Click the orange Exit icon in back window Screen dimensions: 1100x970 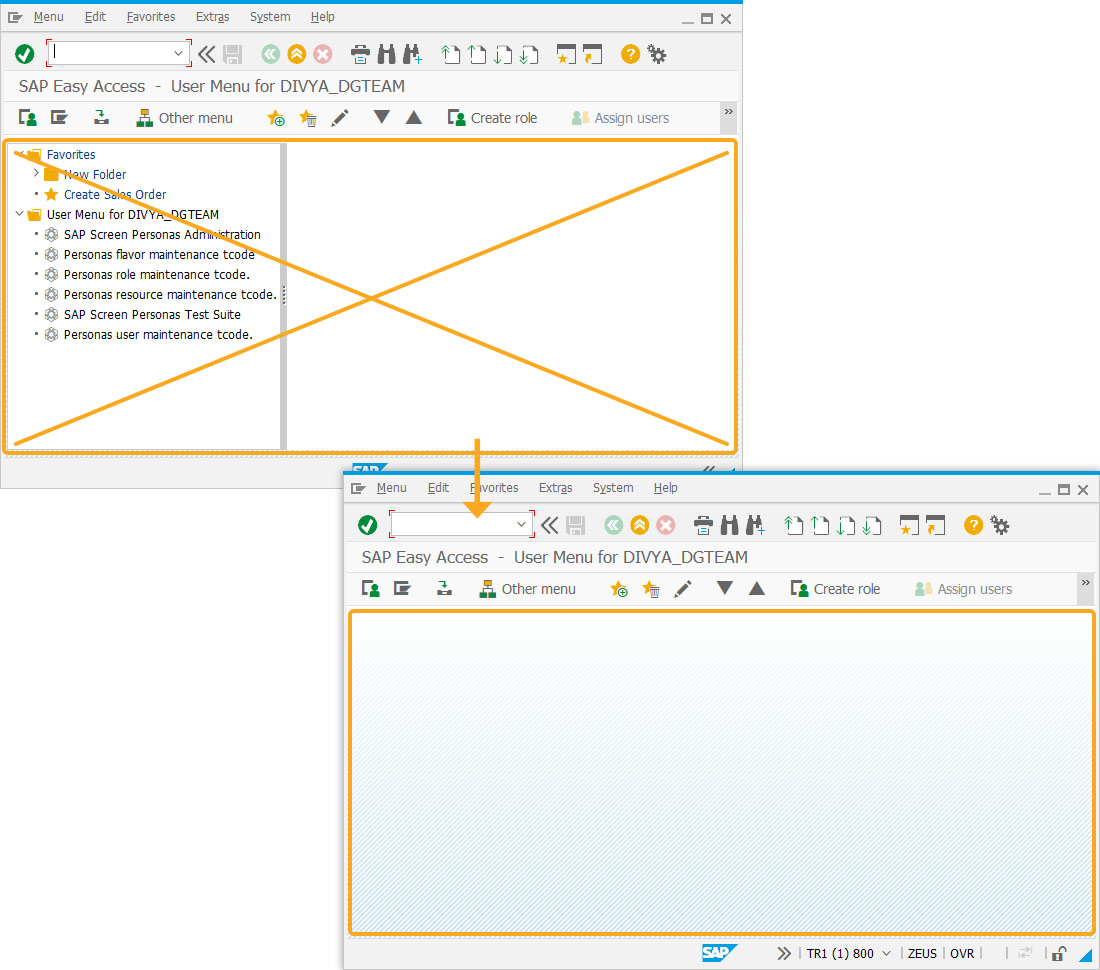(297, 54)
